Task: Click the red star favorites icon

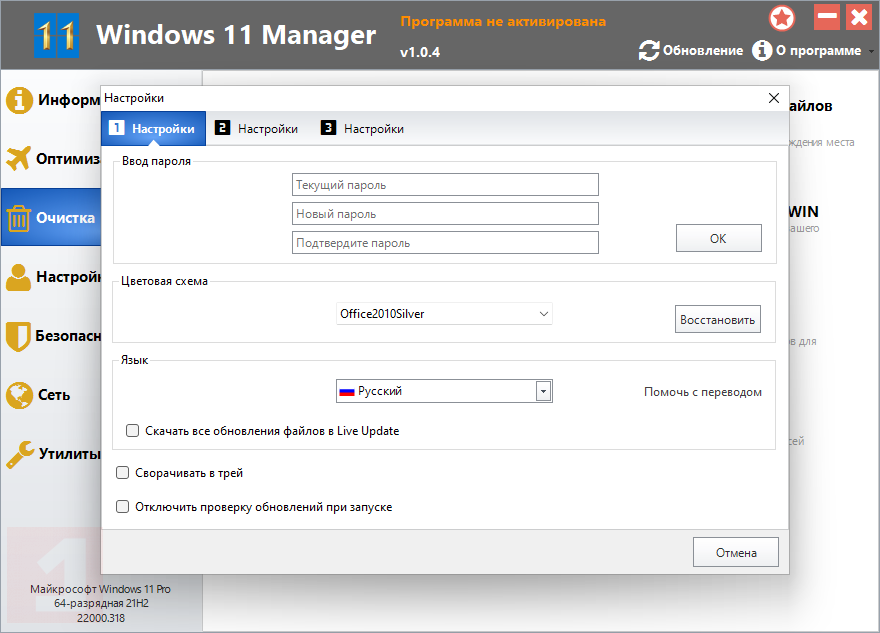Action: [x=782, y=18]
